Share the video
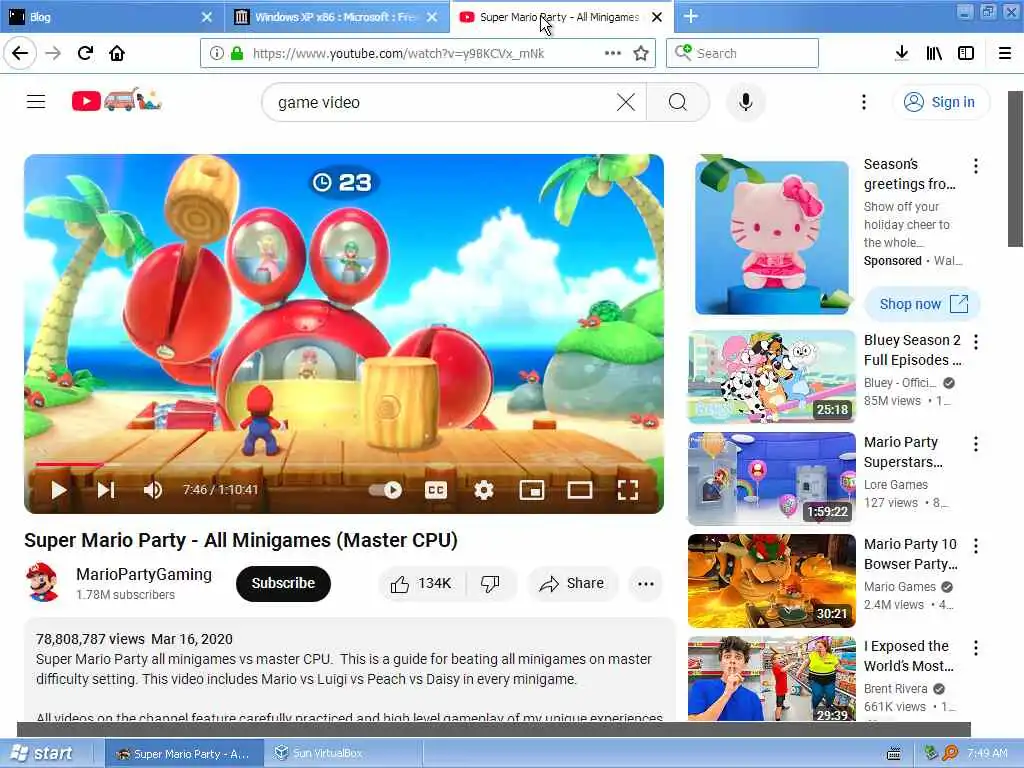 (x=572, y=583)
